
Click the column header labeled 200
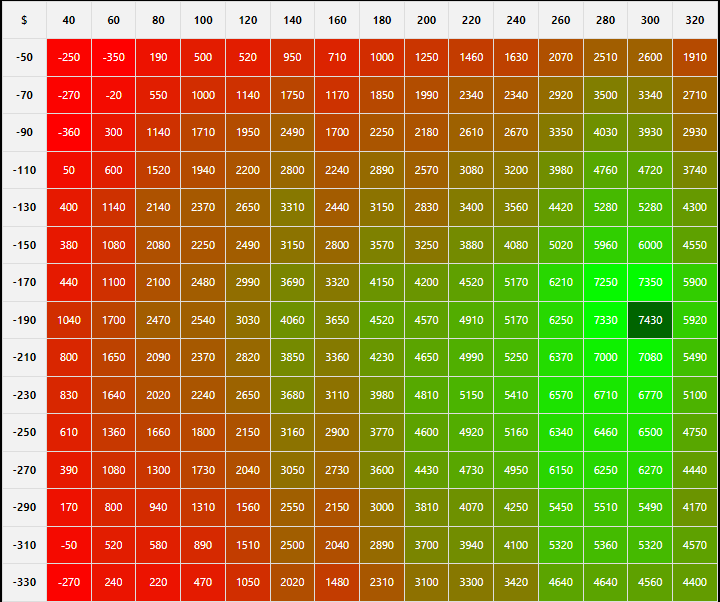tap(426, 20)
